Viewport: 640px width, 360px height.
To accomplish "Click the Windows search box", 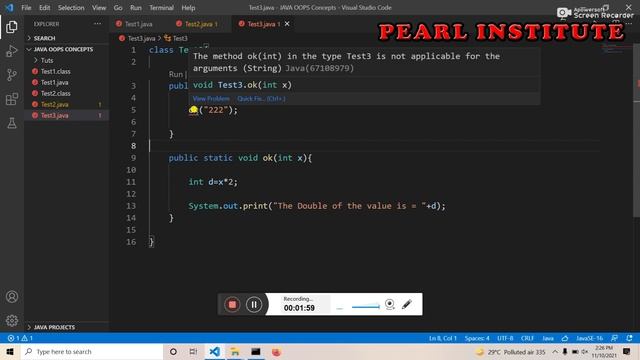I will point(92,352).
